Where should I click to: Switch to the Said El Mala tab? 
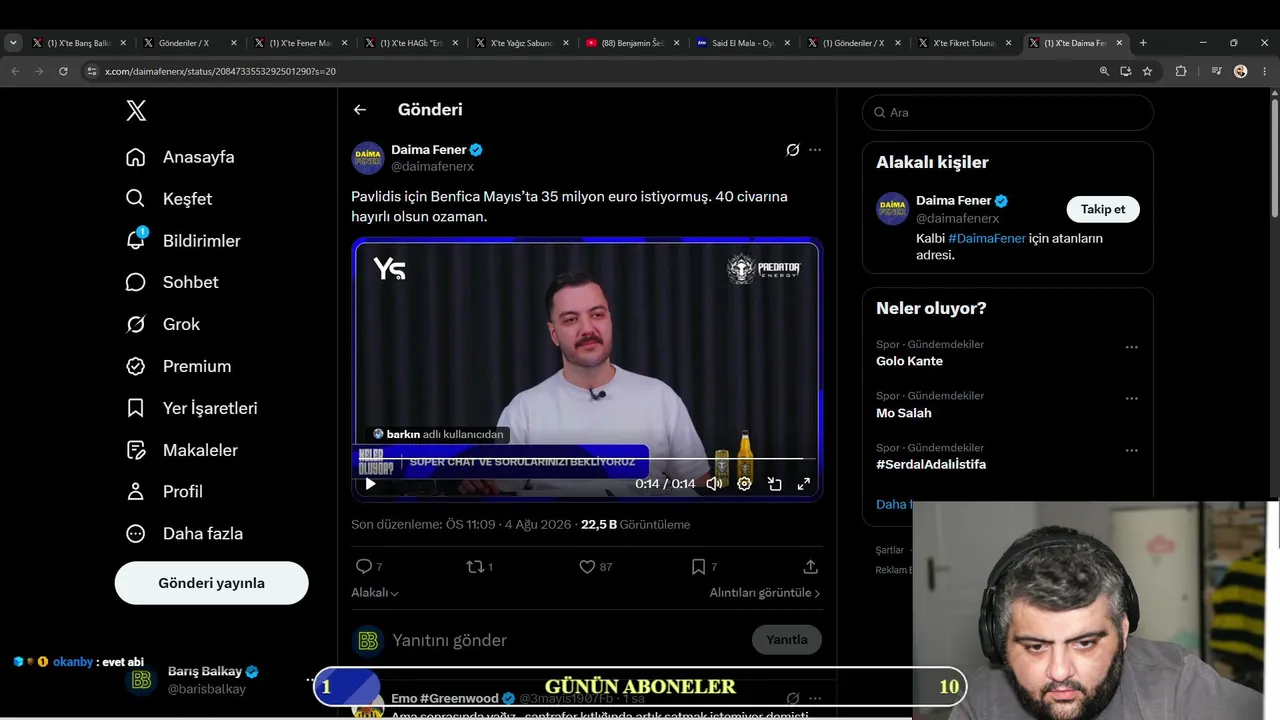(743, 43)
